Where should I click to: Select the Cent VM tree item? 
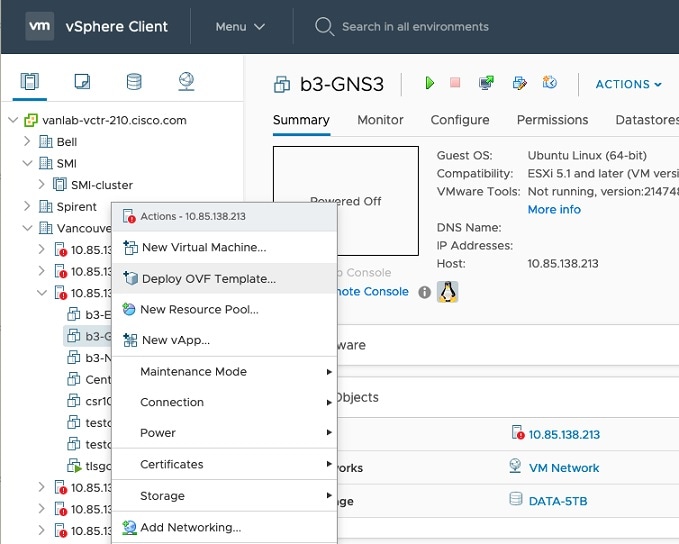[x=89, y=379]
